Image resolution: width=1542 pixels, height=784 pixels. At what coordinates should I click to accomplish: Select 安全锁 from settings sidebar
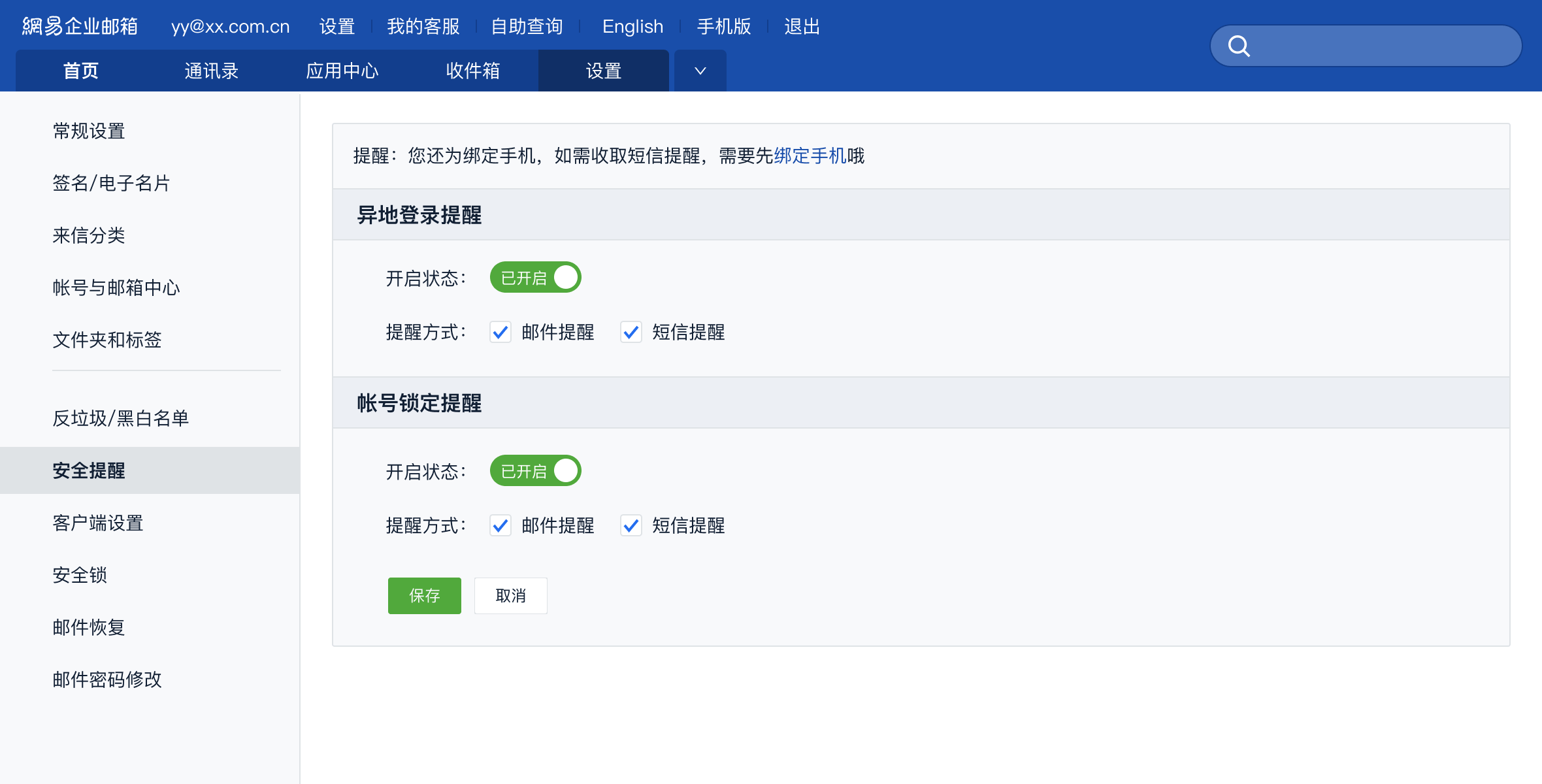click(80, 575)
